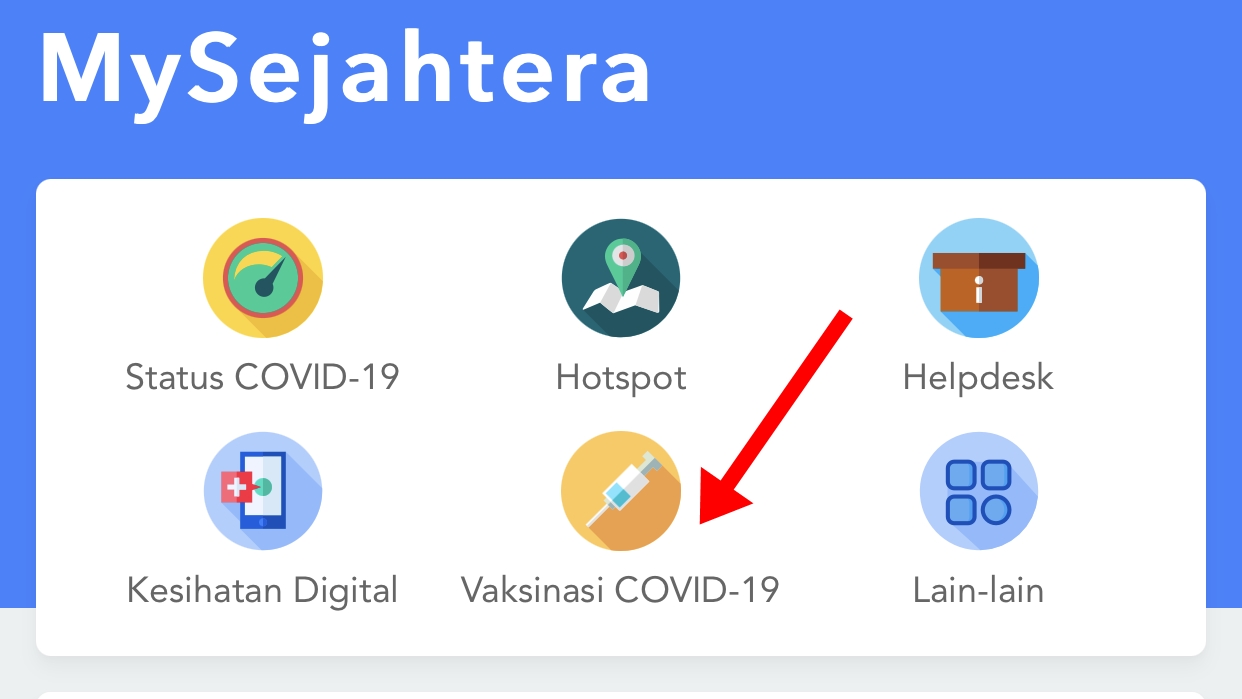Tap the "Lain-lain" text label

click(978, 590)
